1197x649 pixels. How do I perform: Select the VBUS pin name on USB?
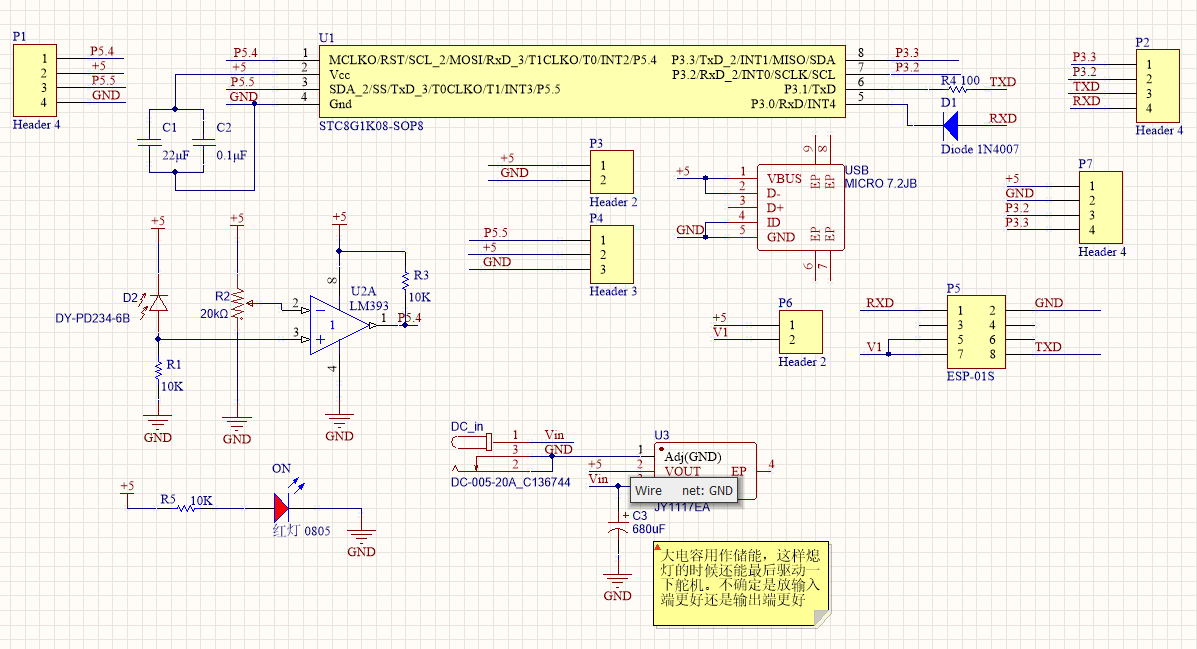click(784, 179)
